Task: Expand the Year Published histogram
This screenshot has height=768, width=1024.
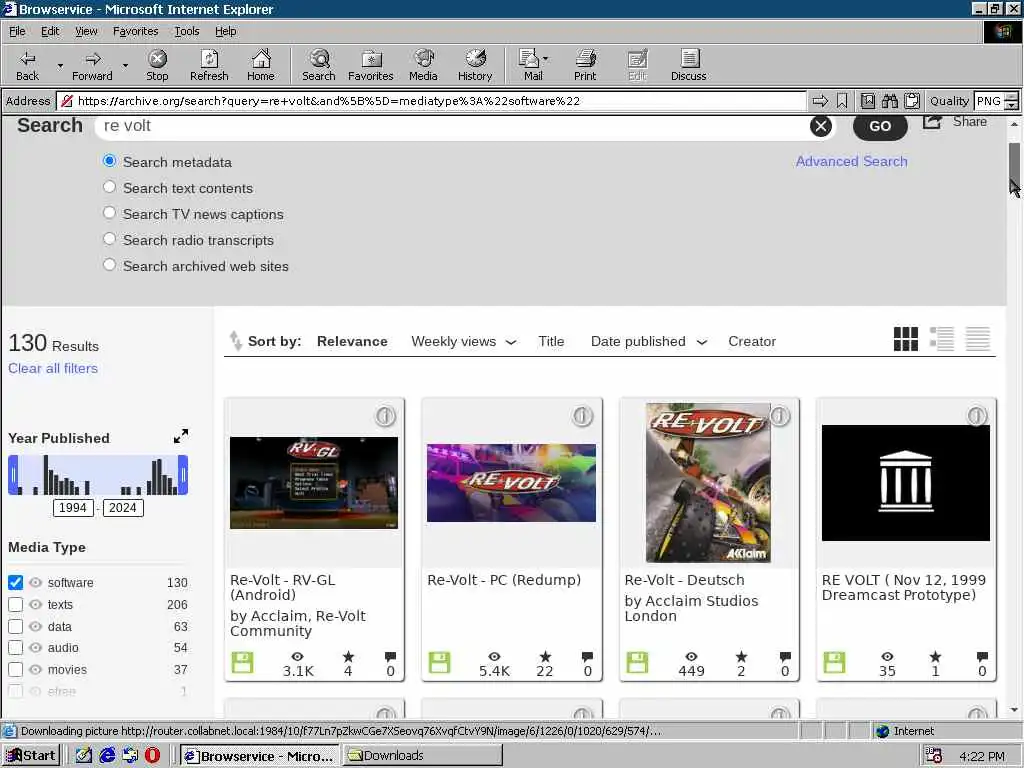Action: 181,436
